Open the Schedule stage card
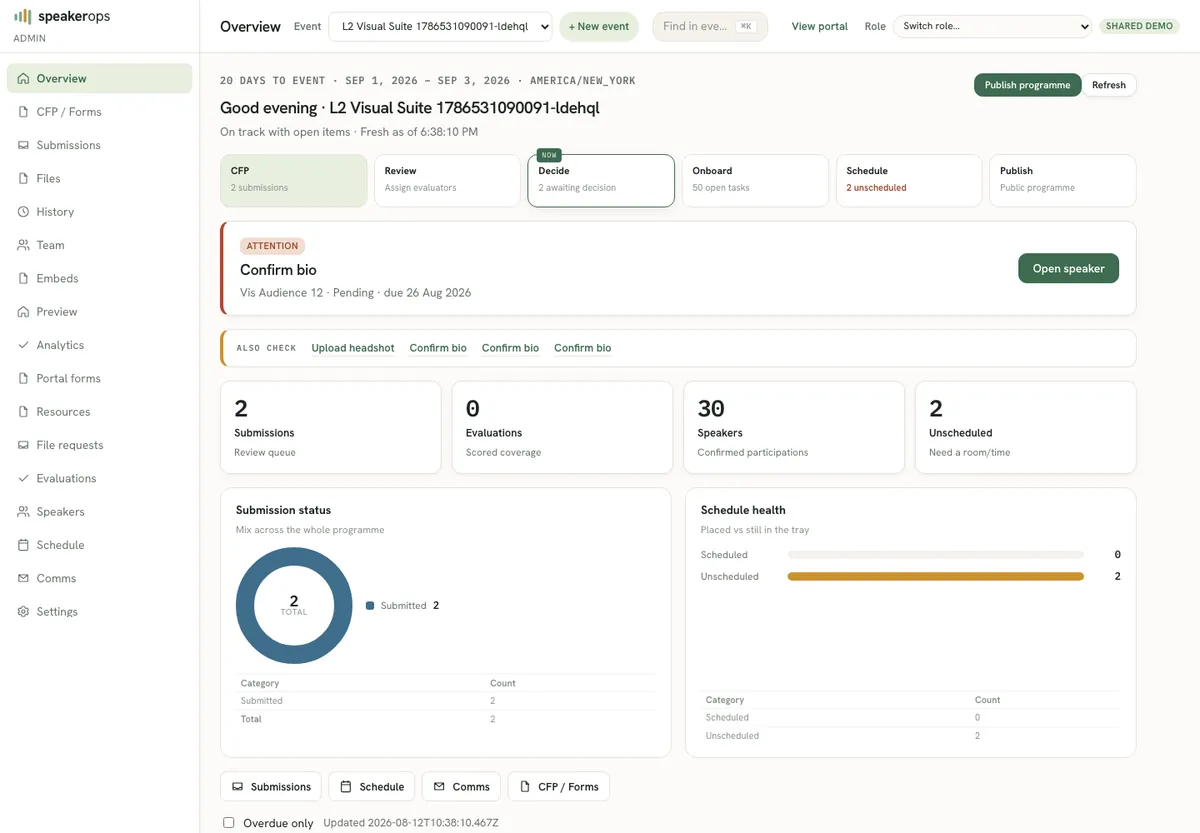The image size is (1200, 833). click(909, 181)
